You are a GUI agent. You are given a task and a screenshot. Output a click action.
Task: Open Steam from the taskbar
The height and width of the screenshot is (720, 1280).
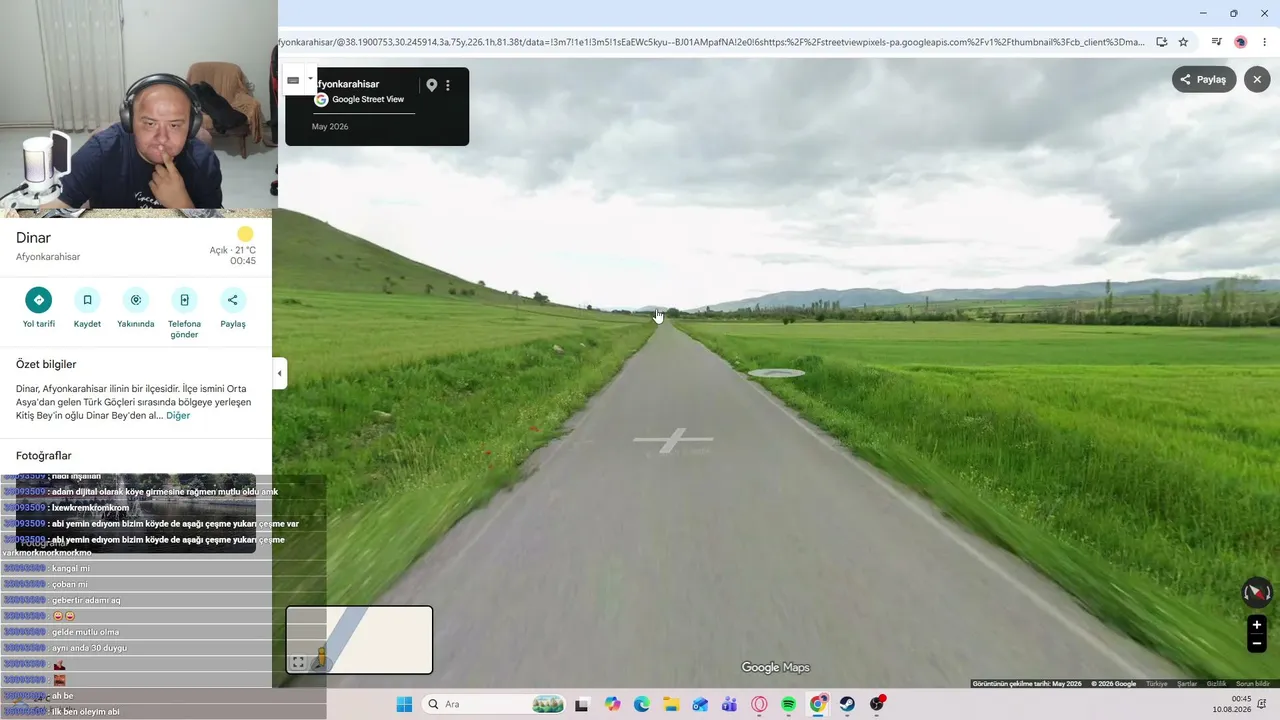[x=847, y=704]
